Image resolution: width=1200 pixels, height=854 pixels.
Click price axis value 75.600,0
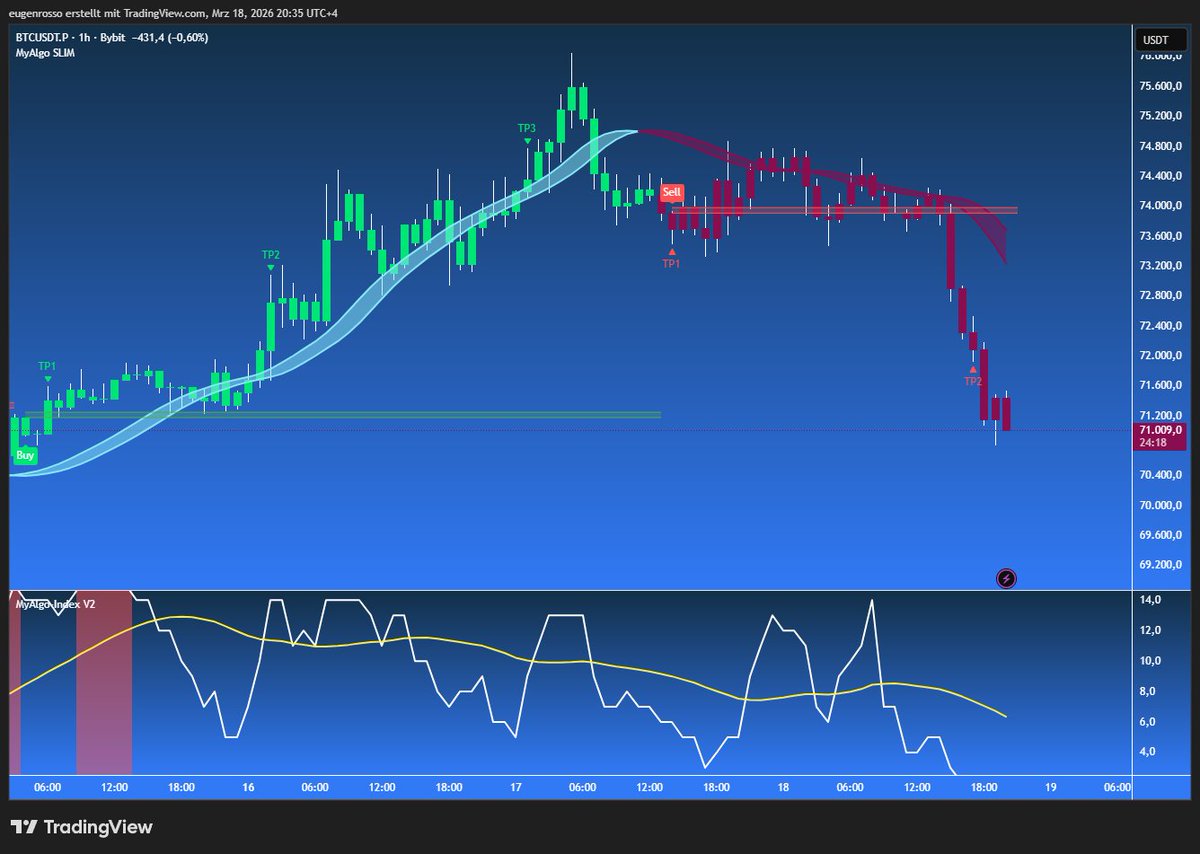click(1160, 86)
